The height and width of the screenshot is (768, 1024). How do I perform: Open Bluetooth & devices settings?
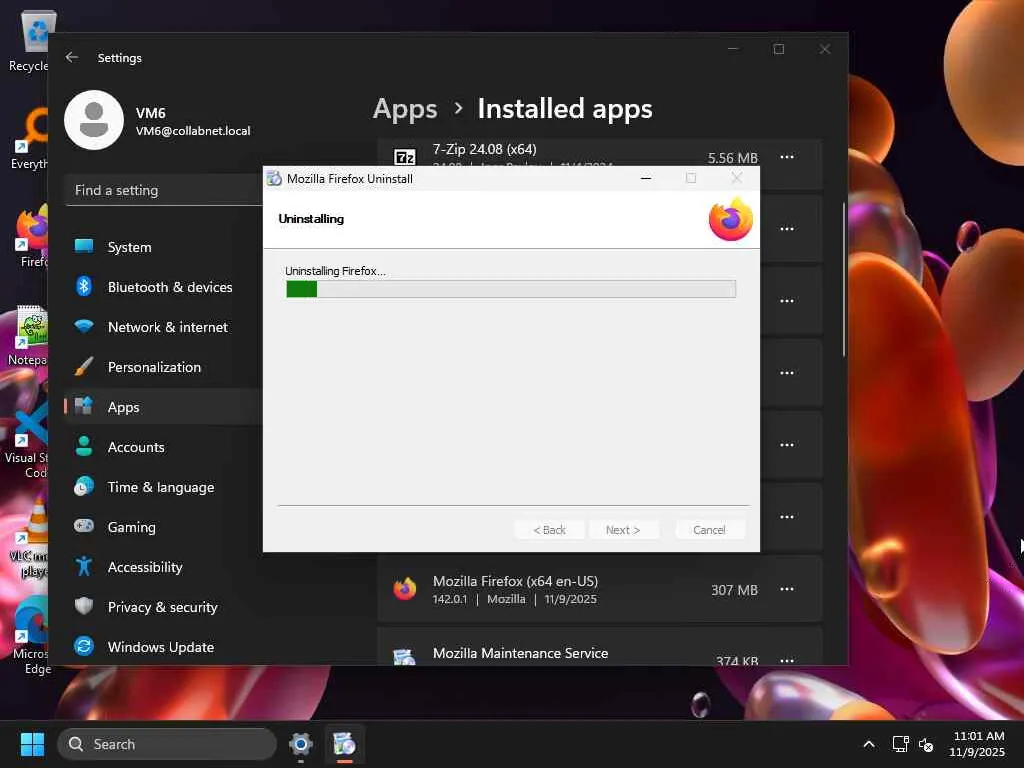163,287
